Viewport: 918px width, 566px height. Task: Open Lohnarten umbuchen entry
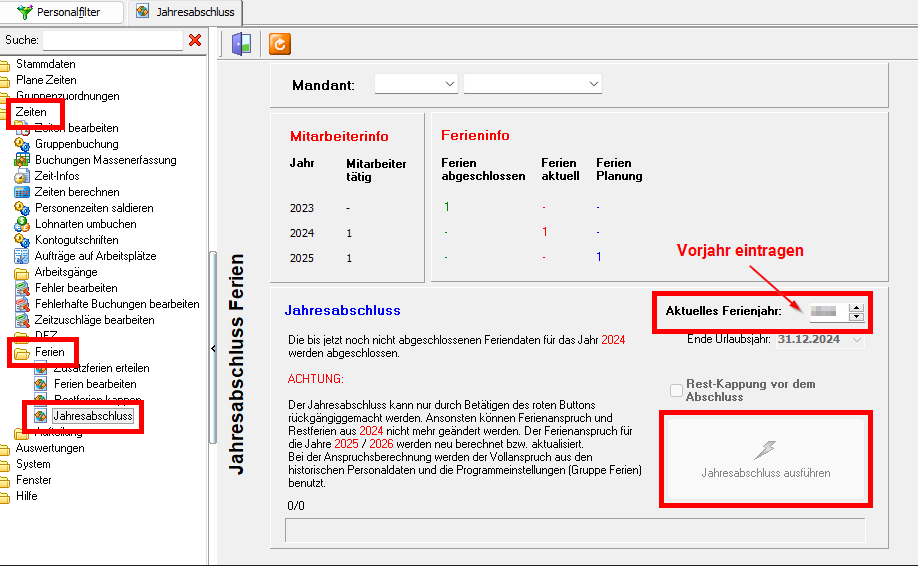coord(85,224)
